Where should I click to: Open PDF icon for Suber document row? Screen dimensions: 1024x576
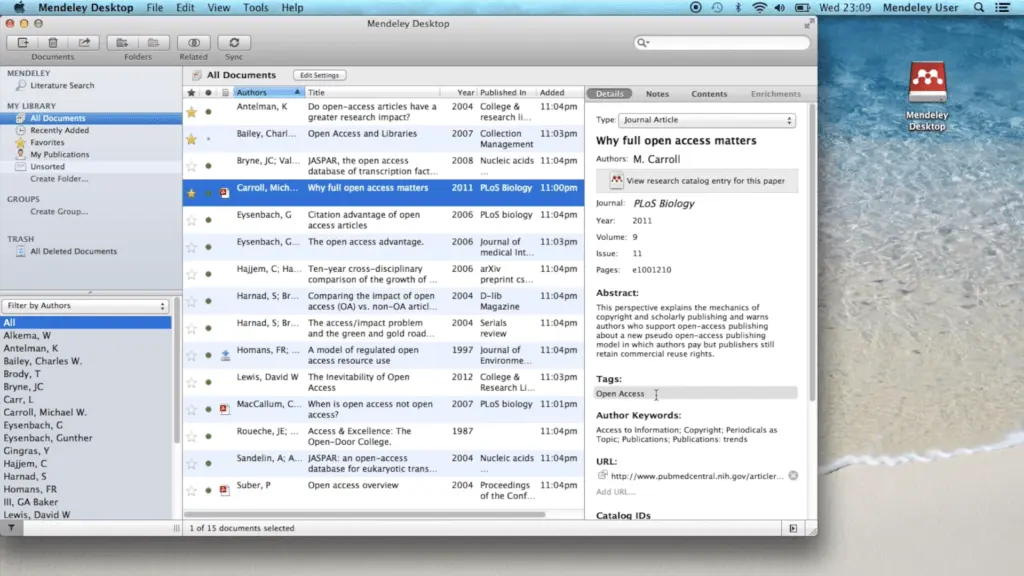[x=225, y=490]
